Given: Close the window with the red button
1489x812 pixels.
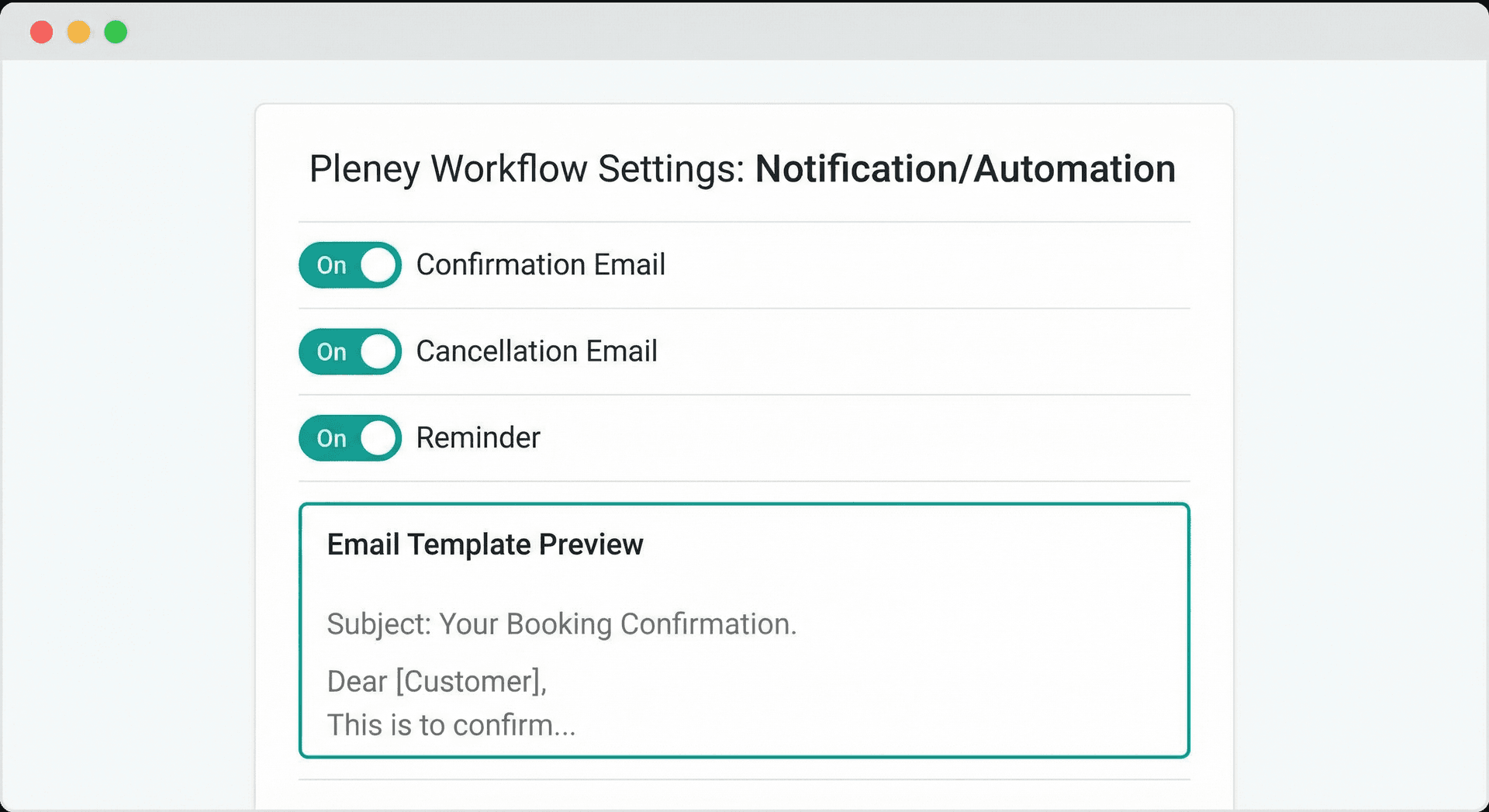Looking at the screenshot, I should [x=42, y=32].
